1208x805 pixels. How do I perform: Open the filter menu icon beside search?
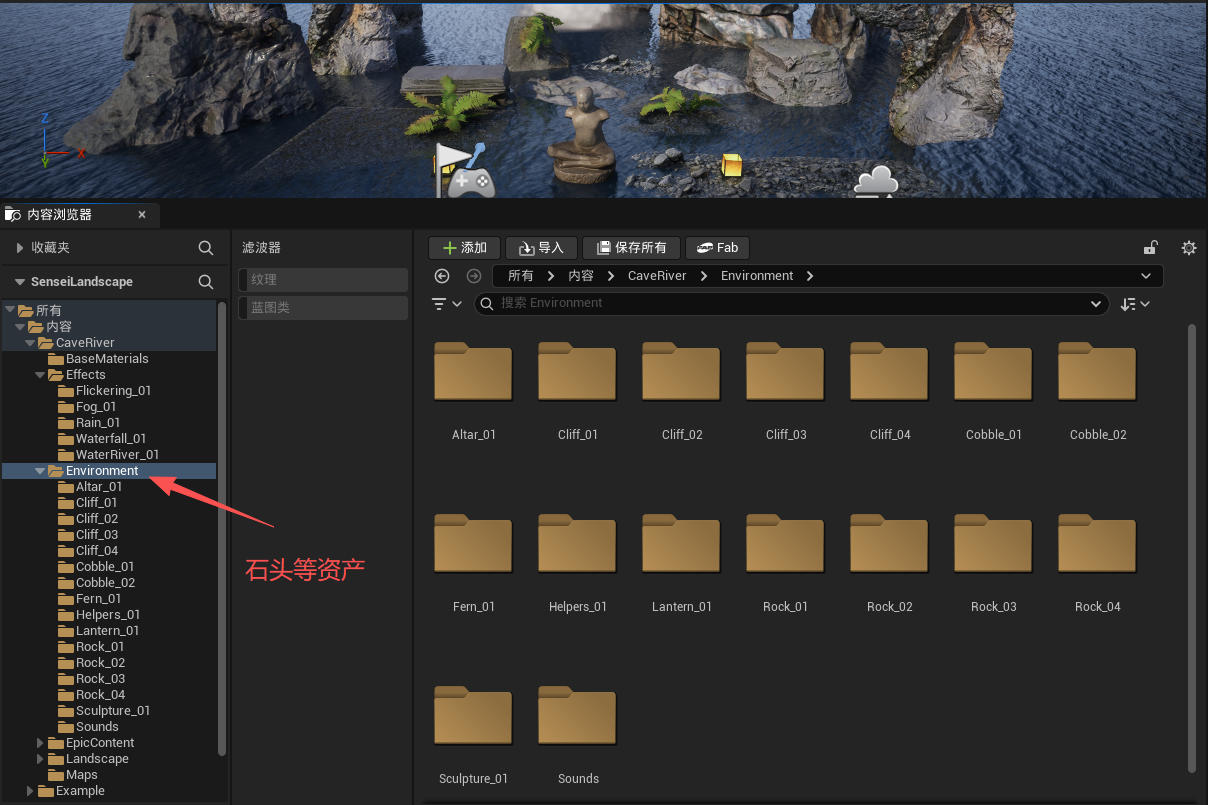click(x=446, y=304)
